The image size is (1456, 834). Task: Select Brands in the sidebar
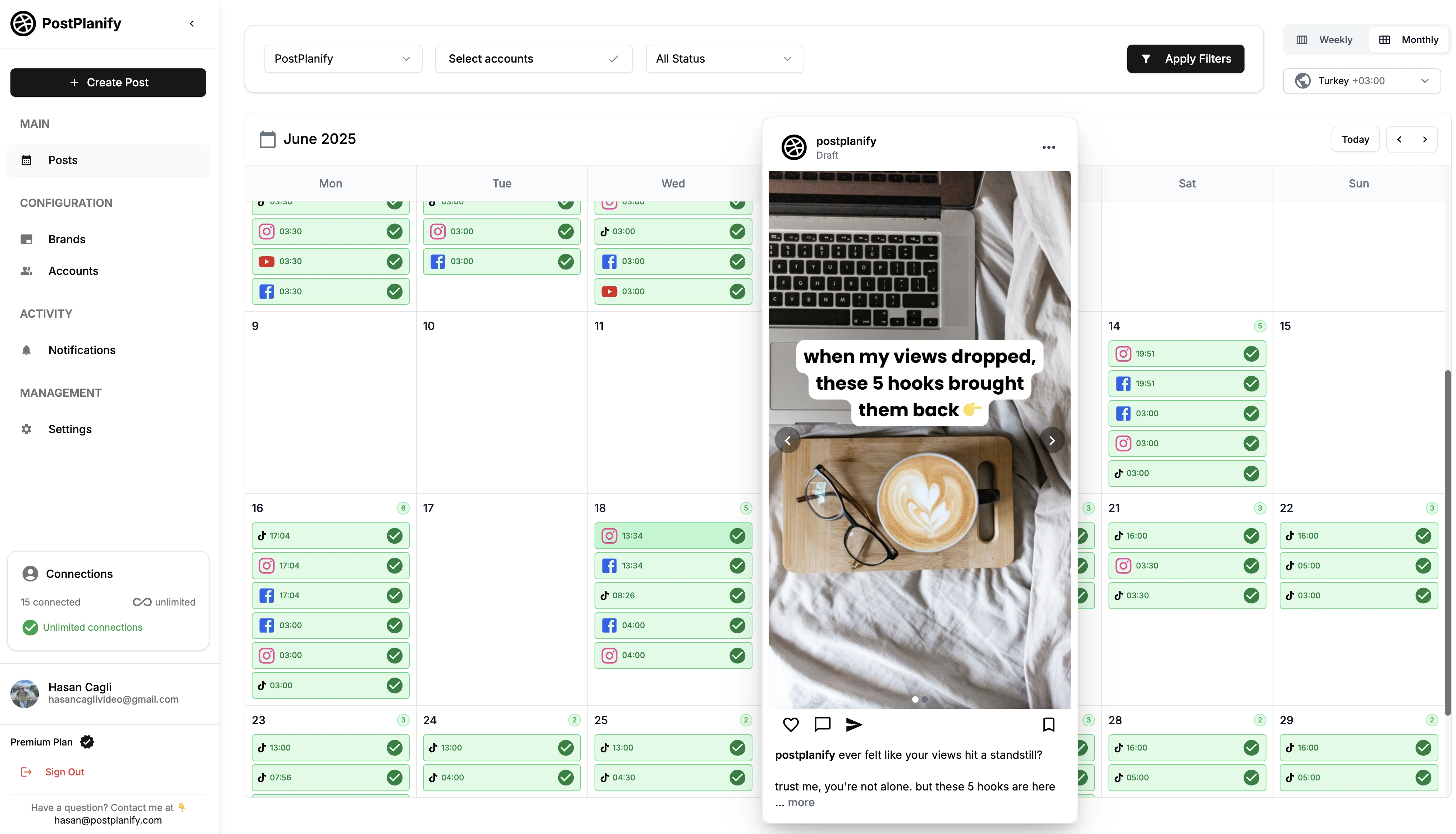tap(67, 239)
